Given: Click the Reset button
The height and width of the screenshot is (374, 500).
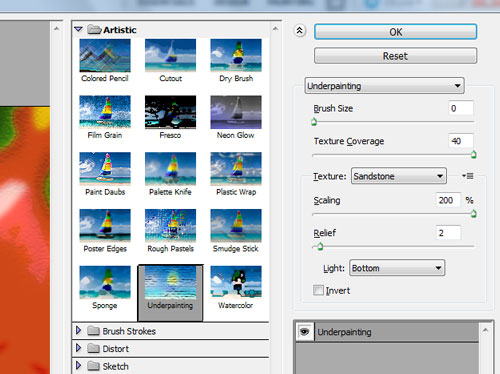Looking at the screenshot, I should click(395, 56).
